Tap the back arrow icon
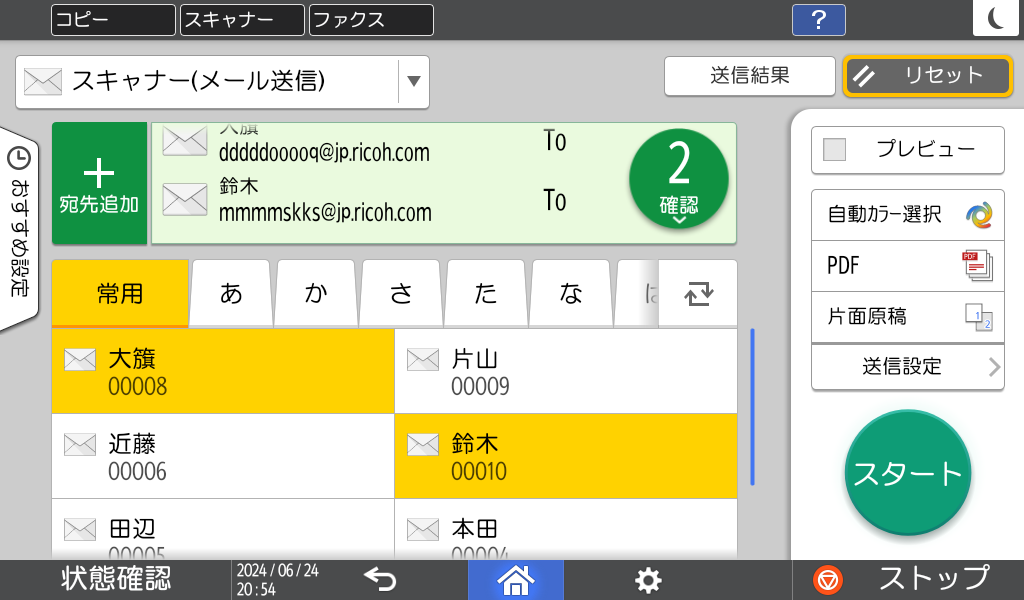Screen dimensions: 1024x600 click(381, 579)
